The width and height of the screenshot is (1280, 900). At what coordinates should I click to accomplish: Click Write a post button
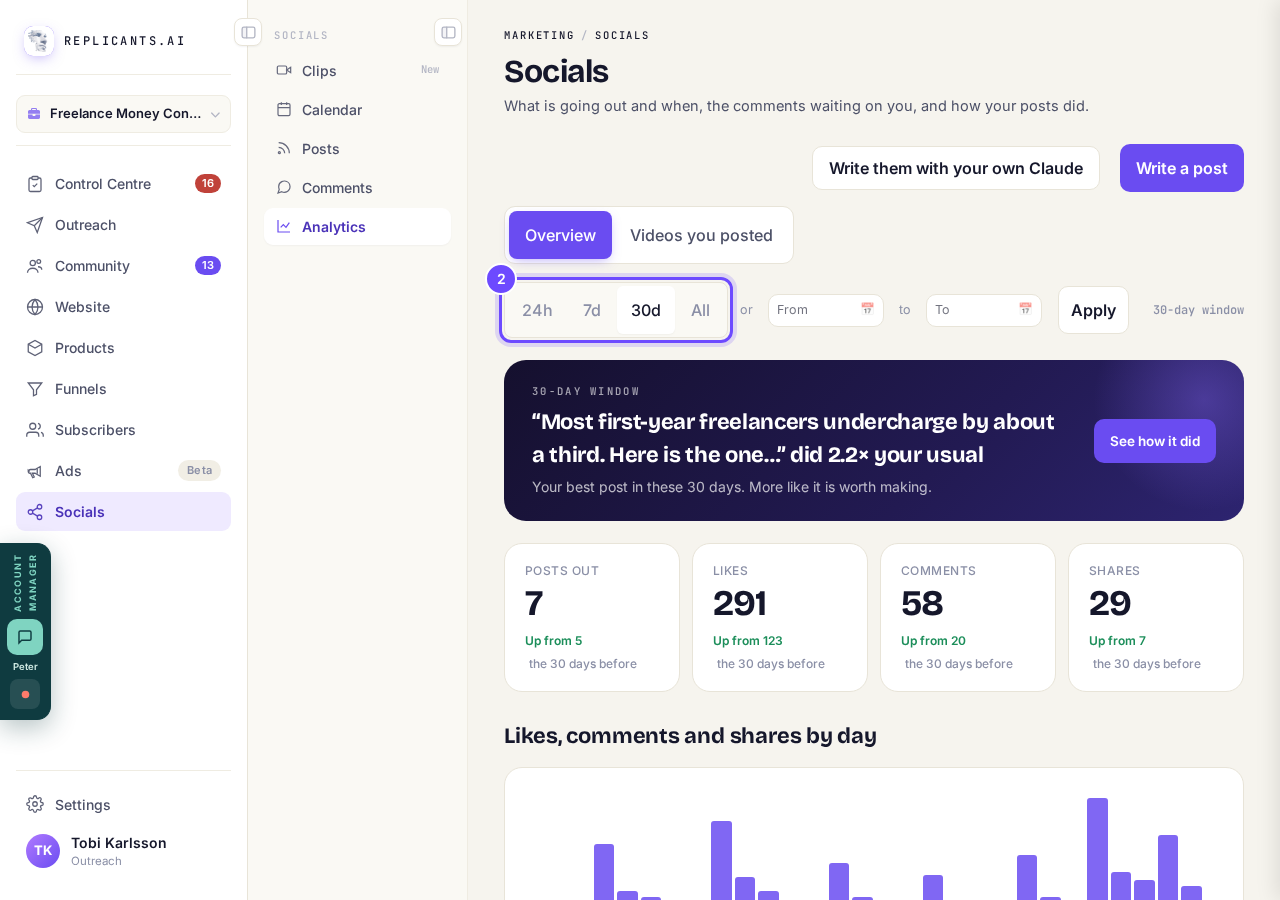click(1182, 168)
